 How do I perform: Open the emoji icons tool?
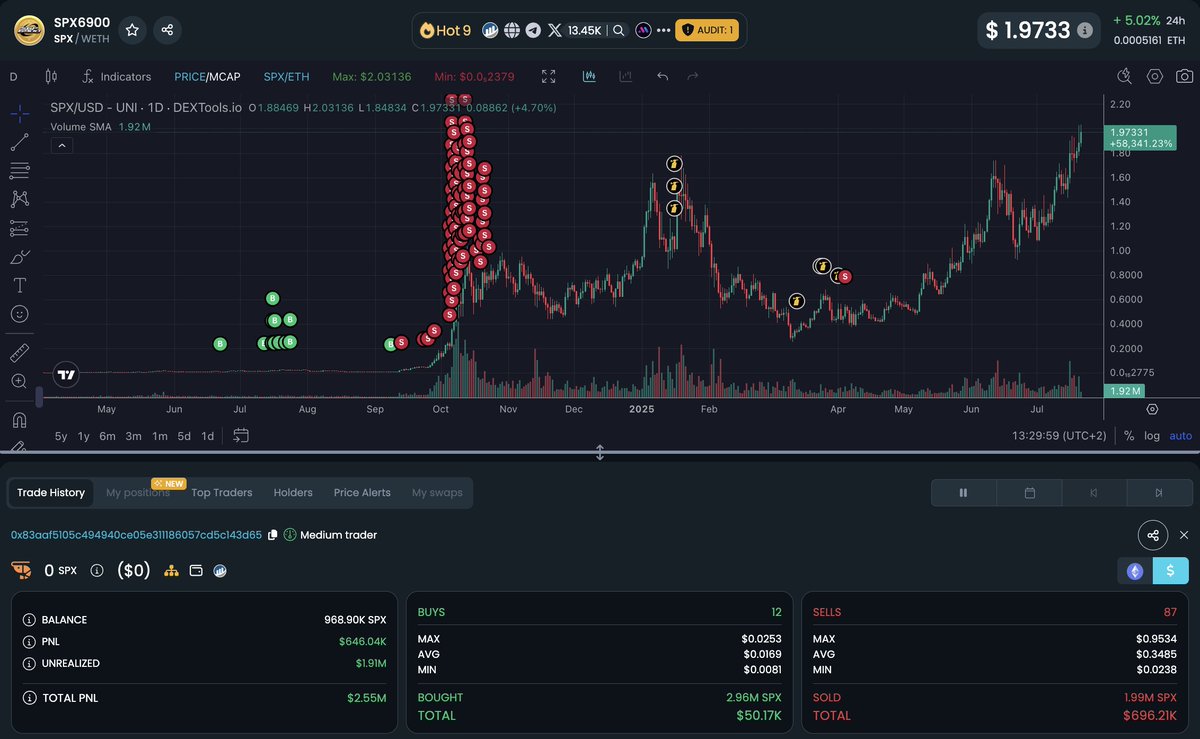19,314
